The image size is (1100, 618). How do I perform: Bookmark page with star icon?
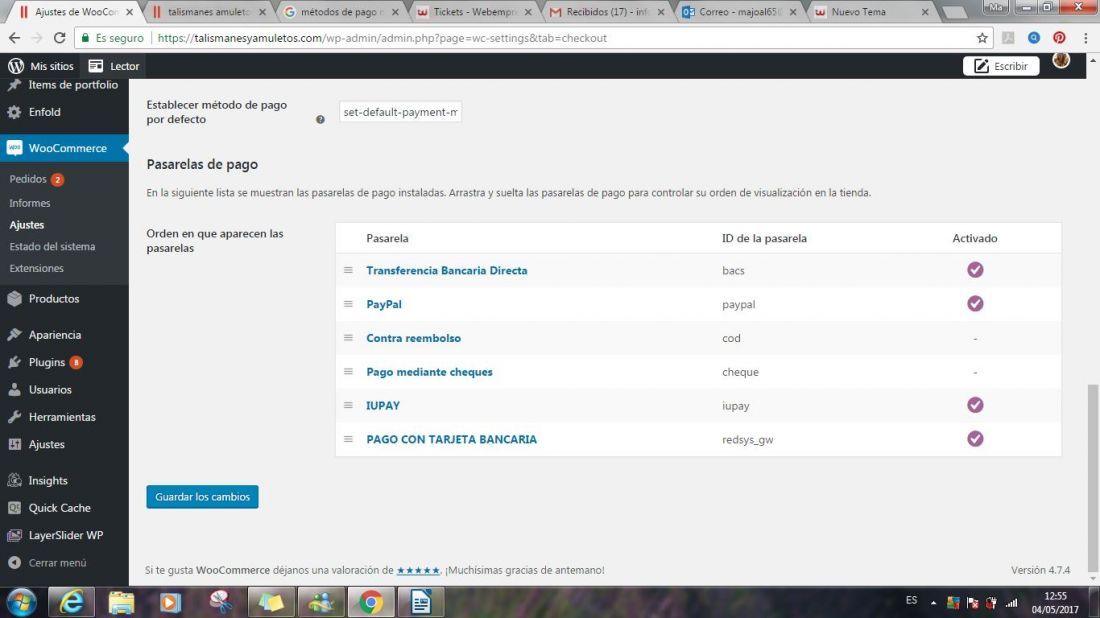[x=982, y=38]
